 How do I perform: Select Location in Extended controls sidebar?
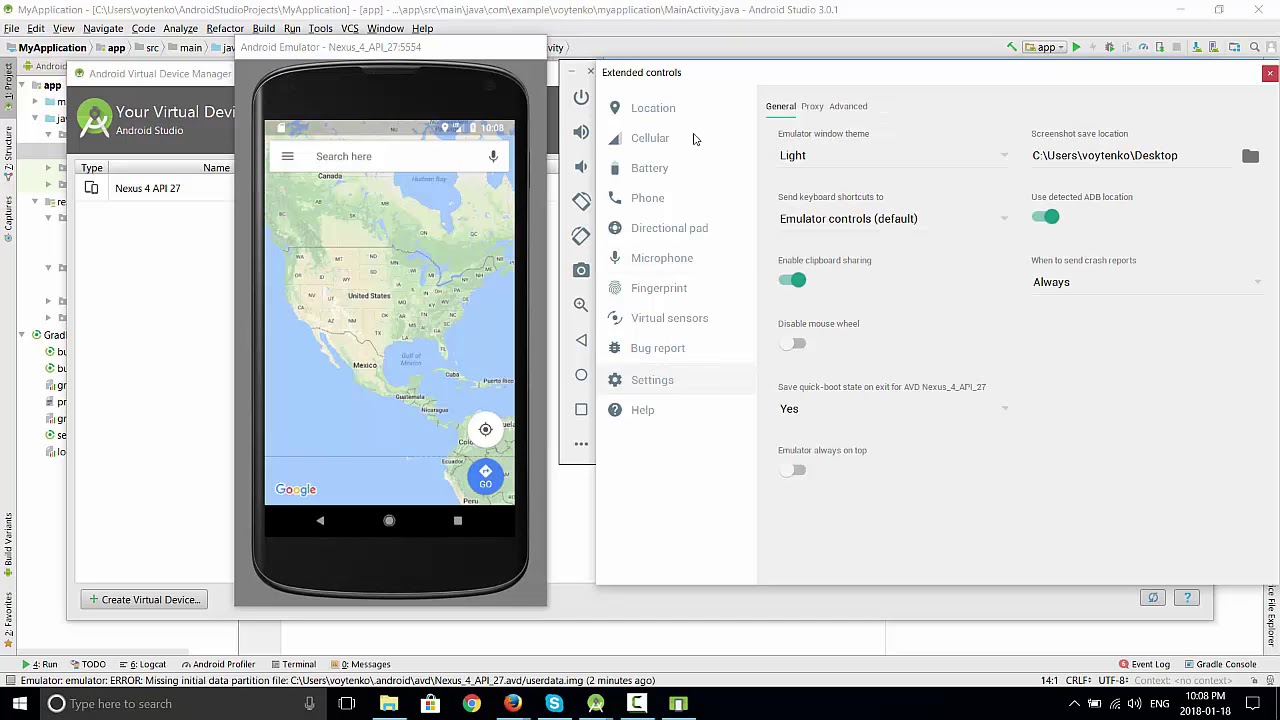[676, 108]
